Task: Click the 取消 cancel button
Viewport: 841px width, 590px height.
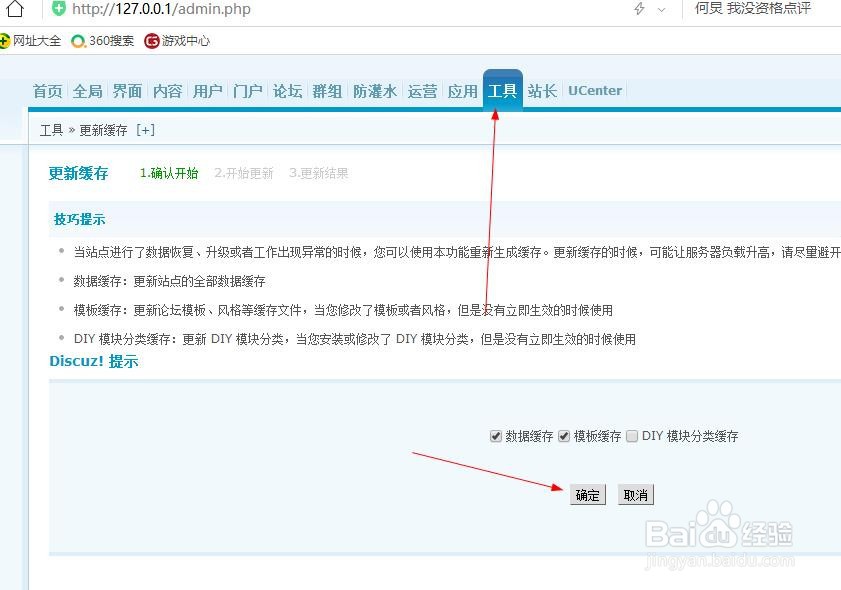Action: [x=636, y=494]
